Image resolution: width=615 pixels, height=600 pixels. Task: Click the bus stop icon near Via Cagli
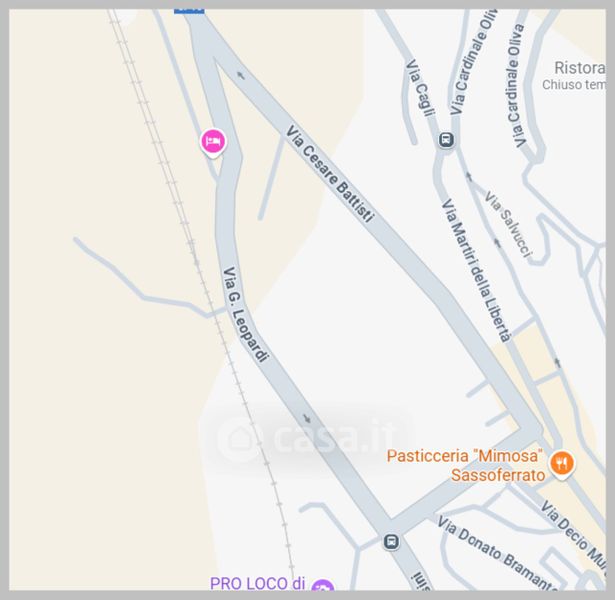[446, 139]
